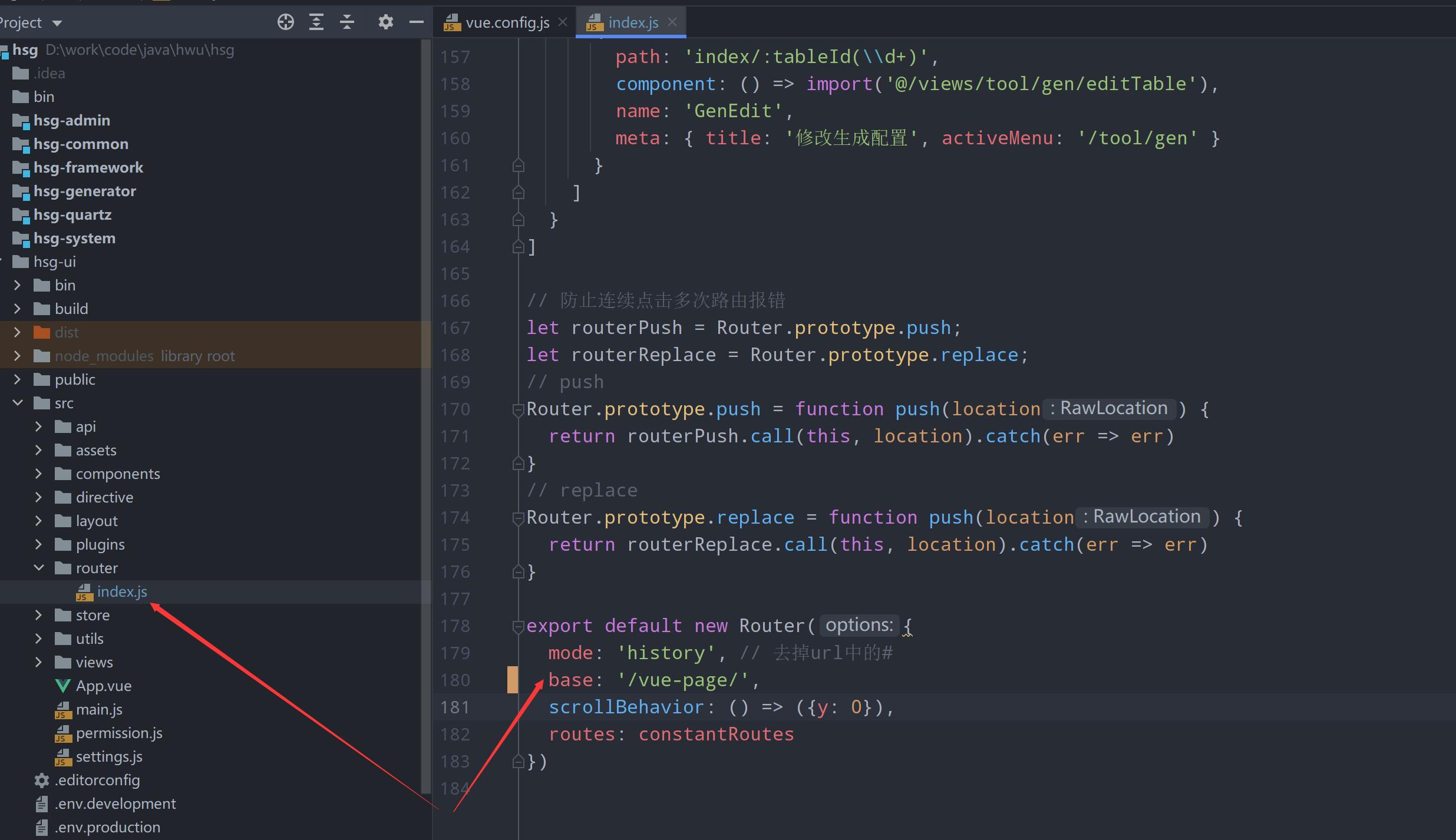Click the Expand All icon in Project toolbar
The width and height of the screenshot is (1456, 840).
316,22
